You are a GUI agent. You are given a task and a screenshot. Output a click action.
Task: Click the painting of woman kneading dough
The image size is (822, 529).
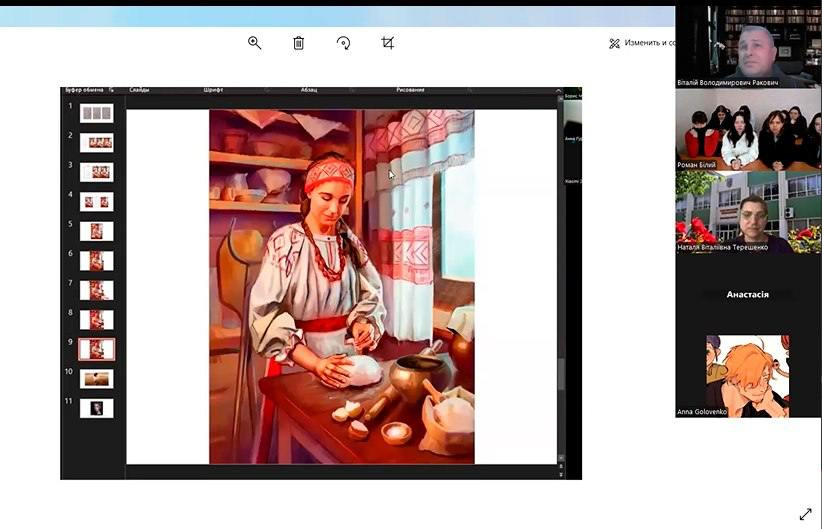click(342, 287)
